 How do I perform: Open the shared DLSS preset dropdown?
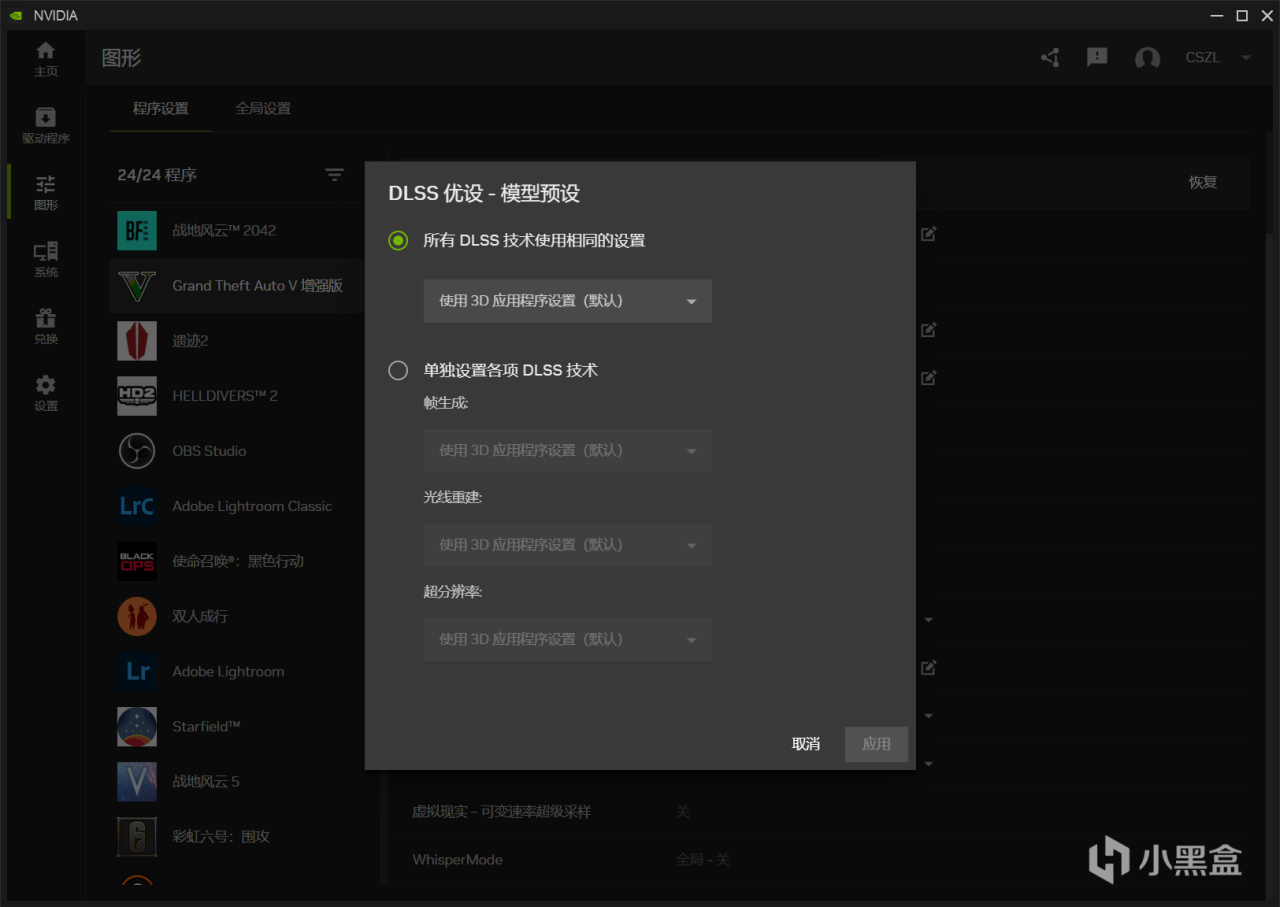tap(568, 301)
